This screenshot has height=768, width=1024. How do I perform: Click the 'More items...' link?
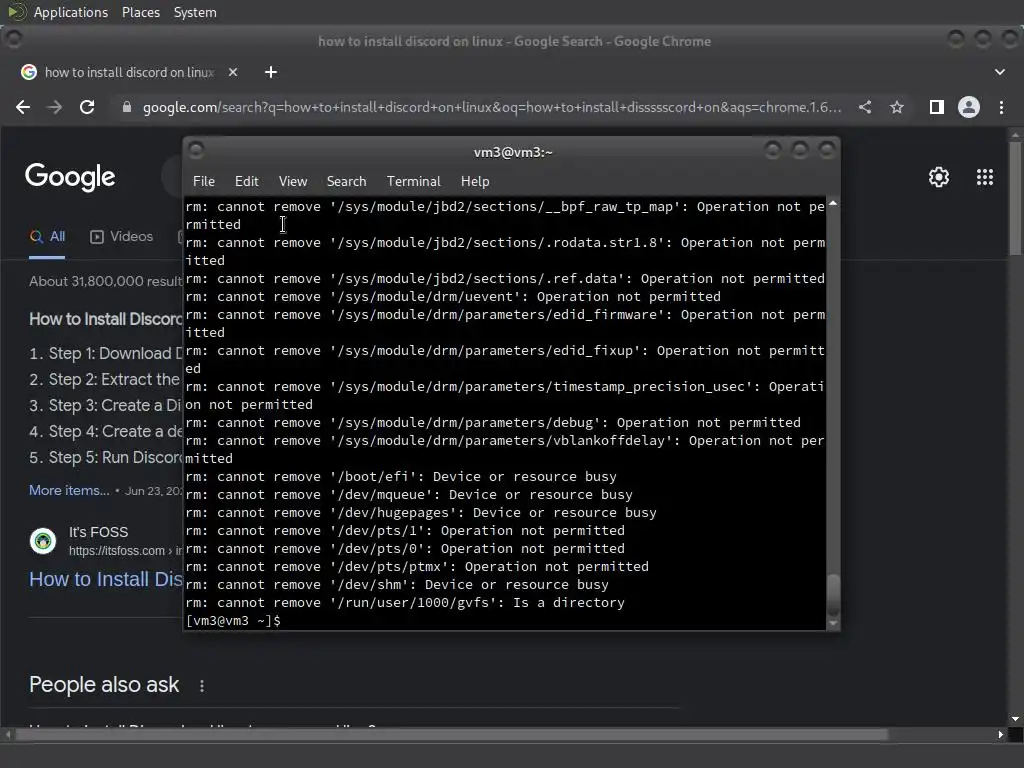[x=69, y=490]
